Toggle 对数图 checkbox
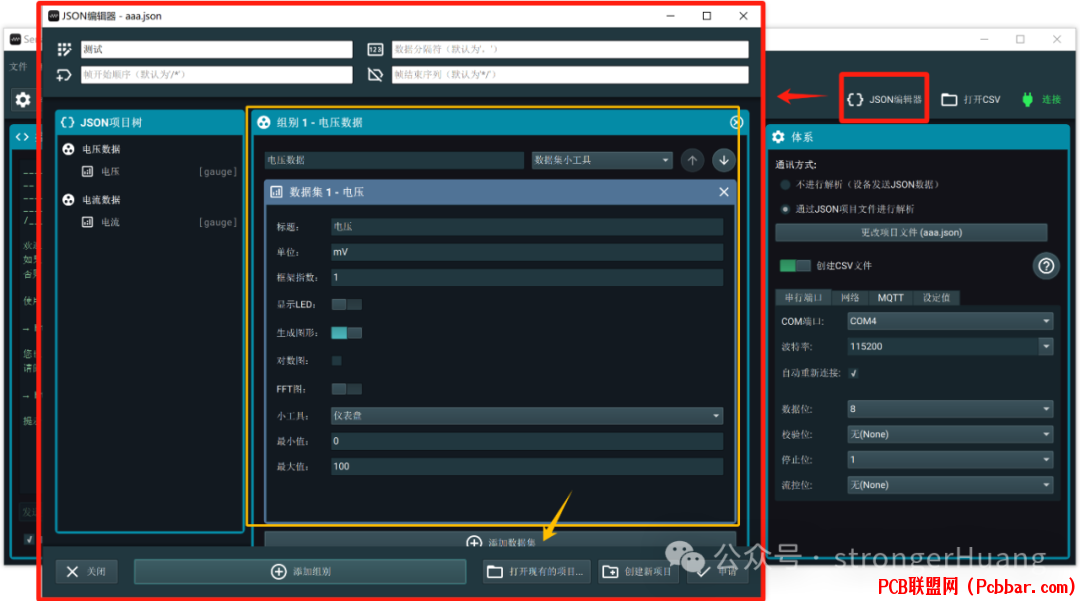The image size is (1080, 601). (336, 361)
